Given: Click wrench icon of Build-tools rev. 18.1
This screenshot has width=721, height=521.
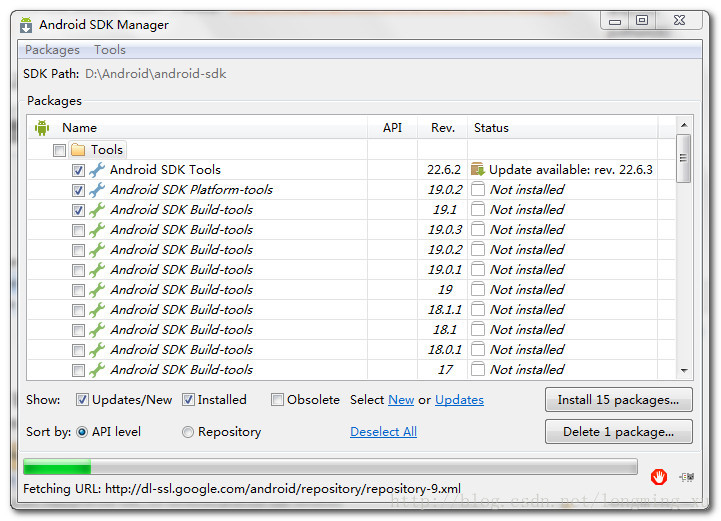Looking at the screenshot, I should pyautogui.click(x=97, y=330).
